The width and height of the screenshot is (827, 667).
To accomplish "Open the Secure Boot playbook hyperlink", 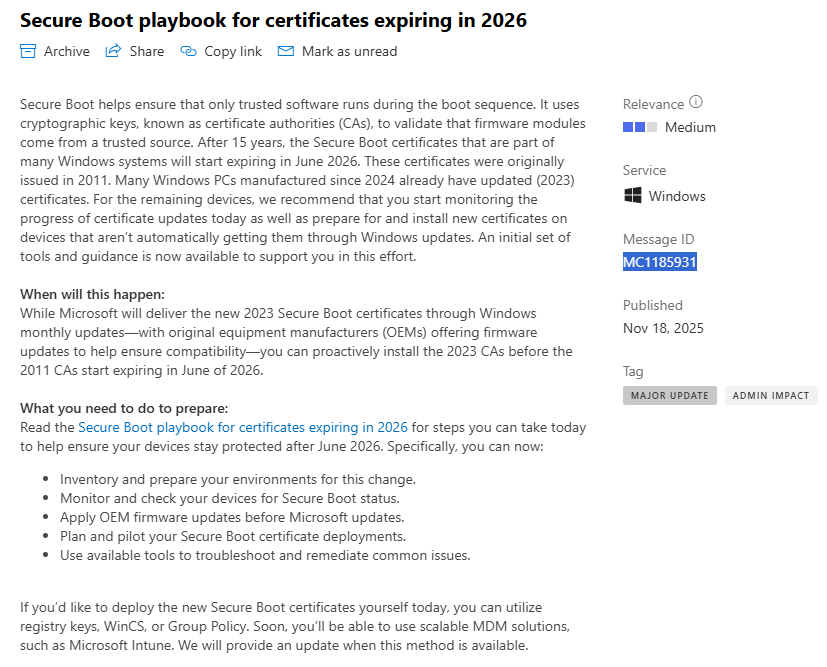I will [243, 427].
